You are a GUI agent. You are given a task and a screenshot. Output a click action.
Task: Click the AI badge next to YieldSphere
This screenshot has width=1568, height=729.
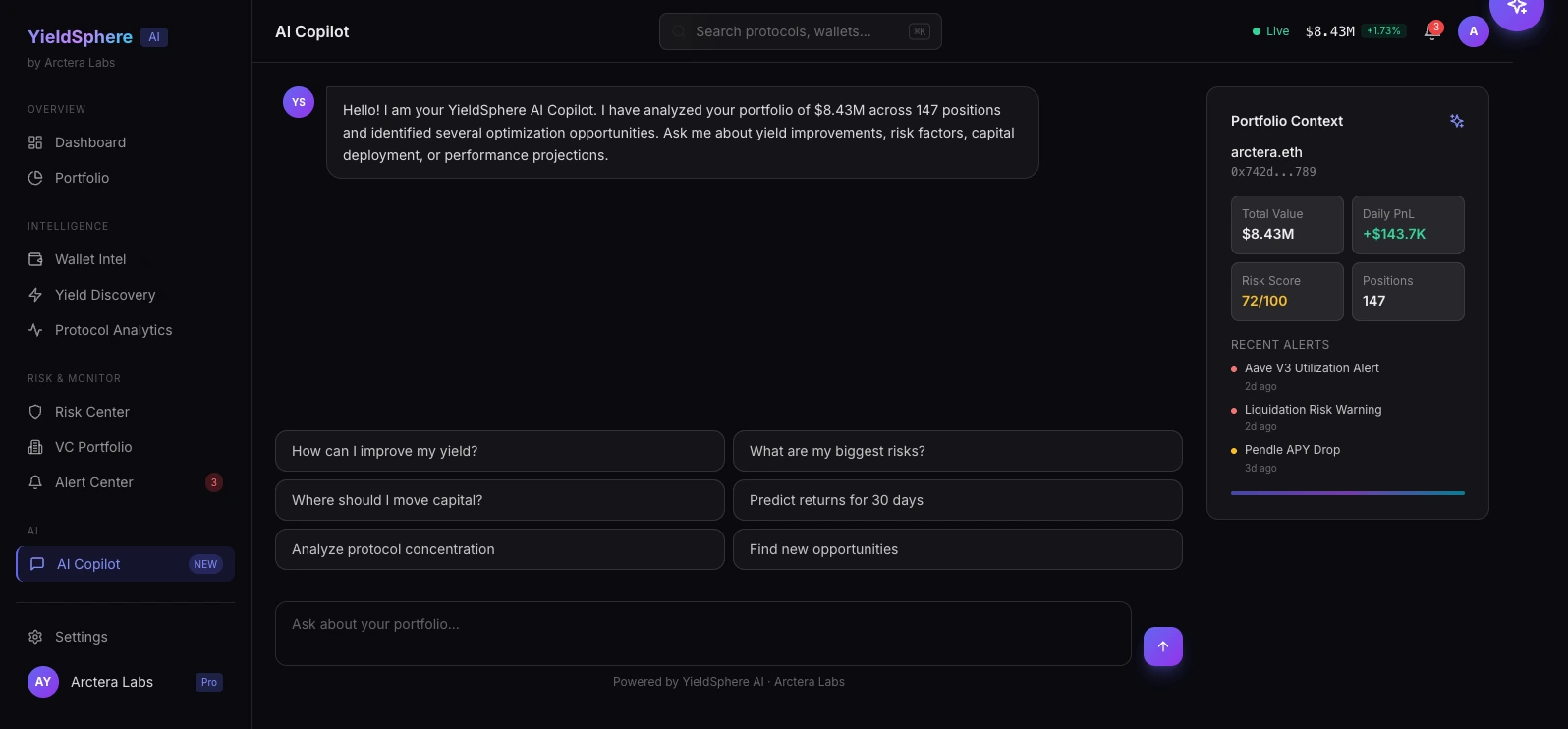coord(154,37)
